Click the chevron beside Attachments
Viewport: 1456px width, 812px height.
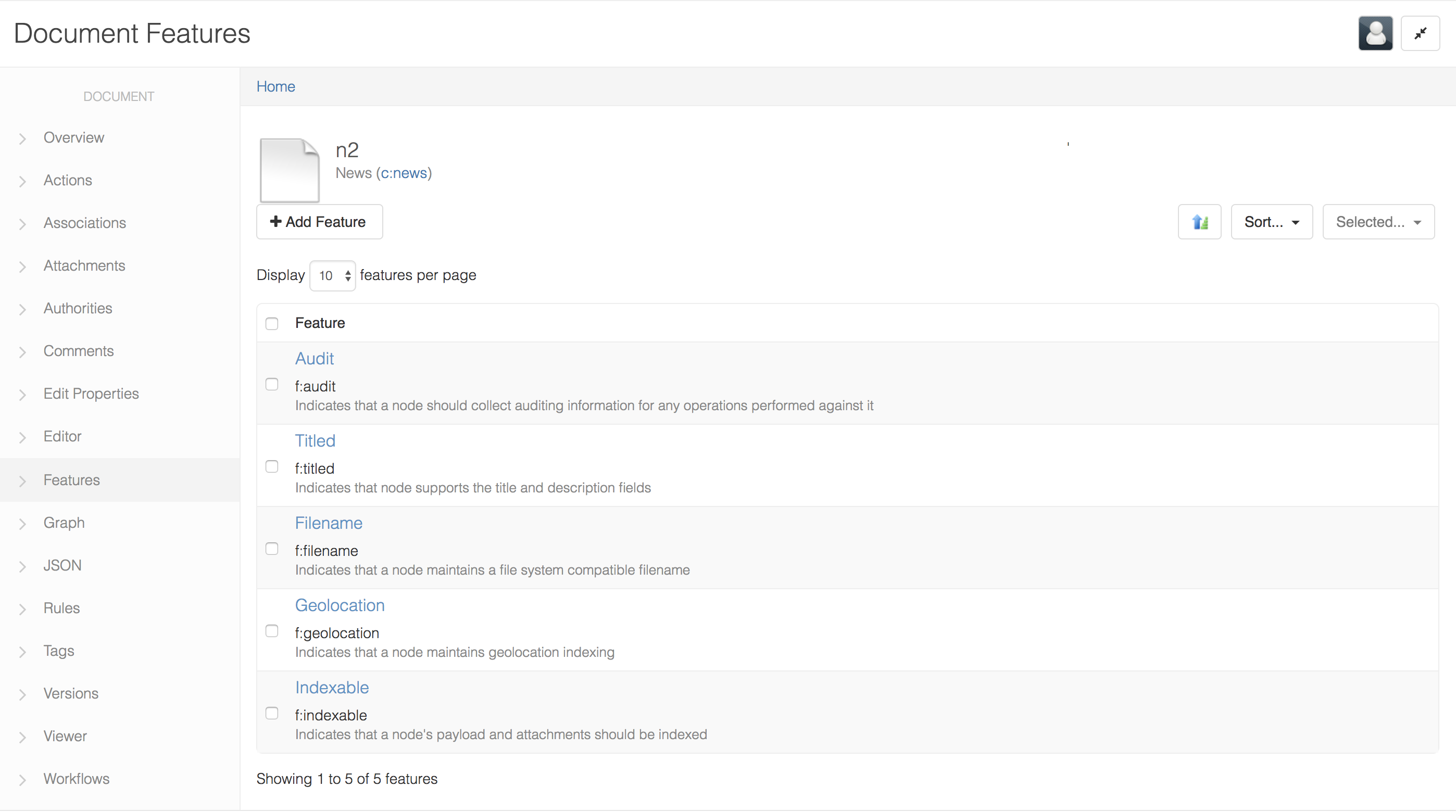pyautogui.click(x=22, y=267)
